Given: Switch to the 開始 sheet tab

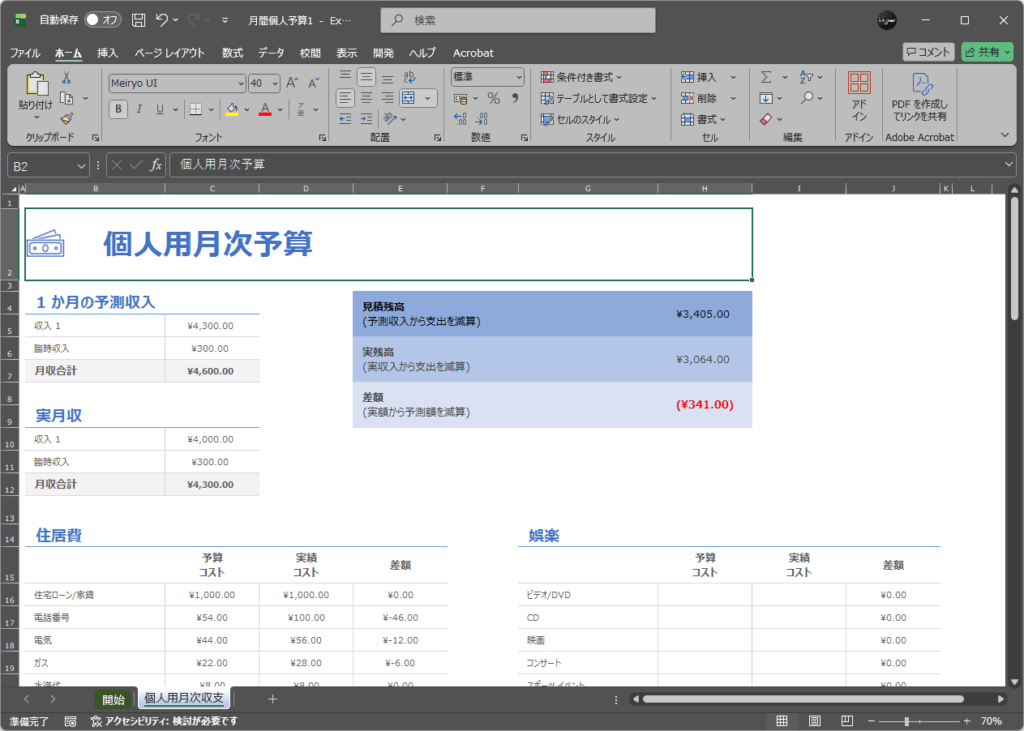Looking at the screenshot, I should pyautogui.click(x=113, y=700).
